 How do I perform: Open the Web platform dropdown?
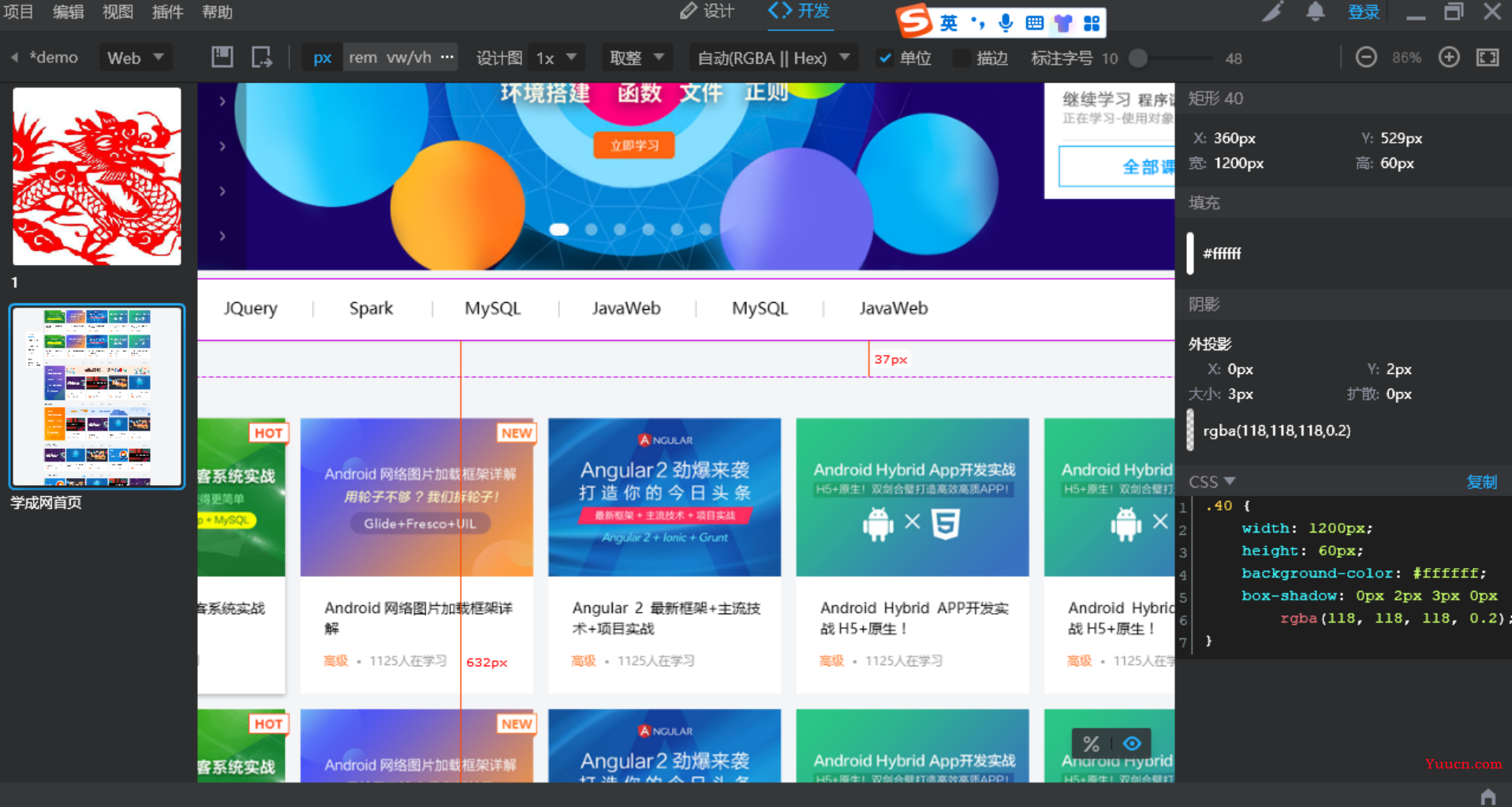tap(136, 58)
